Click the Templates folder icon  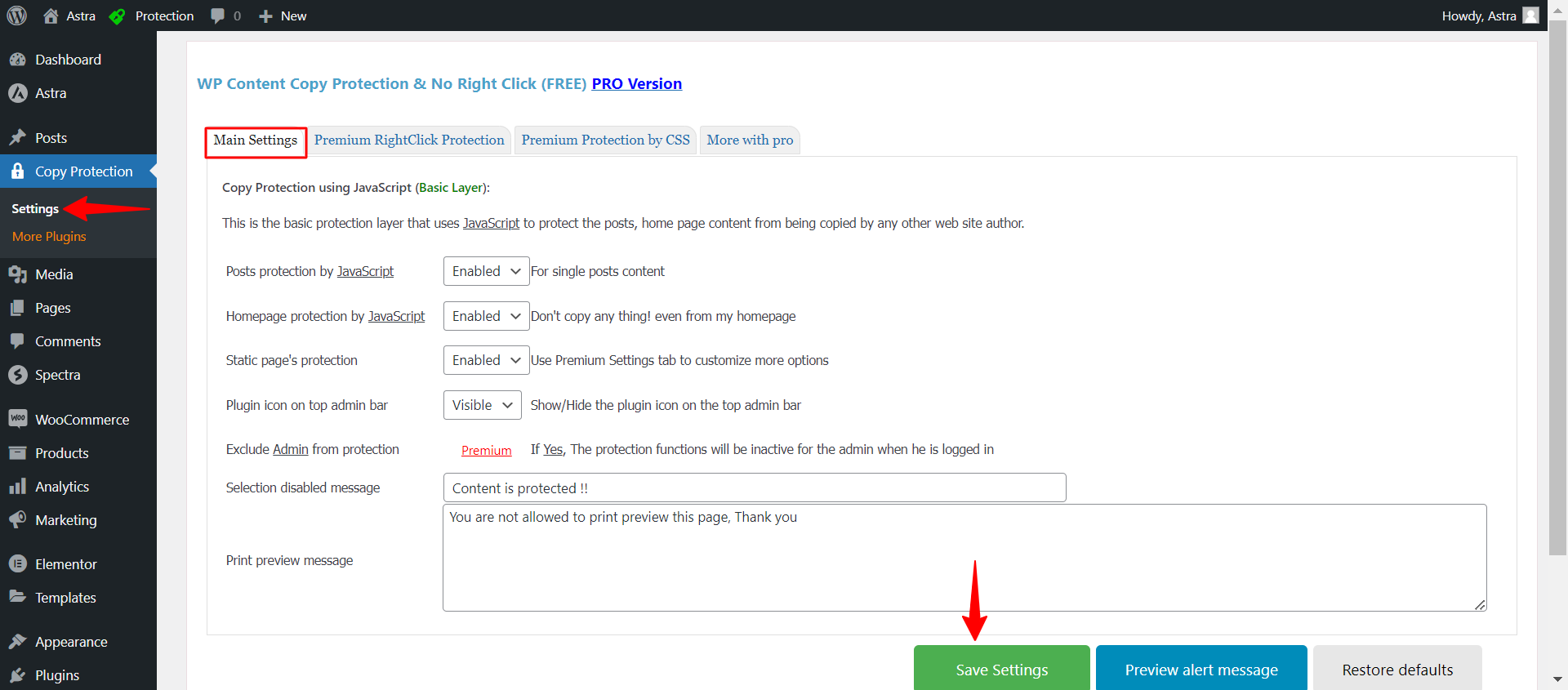(x=17, y=598)
